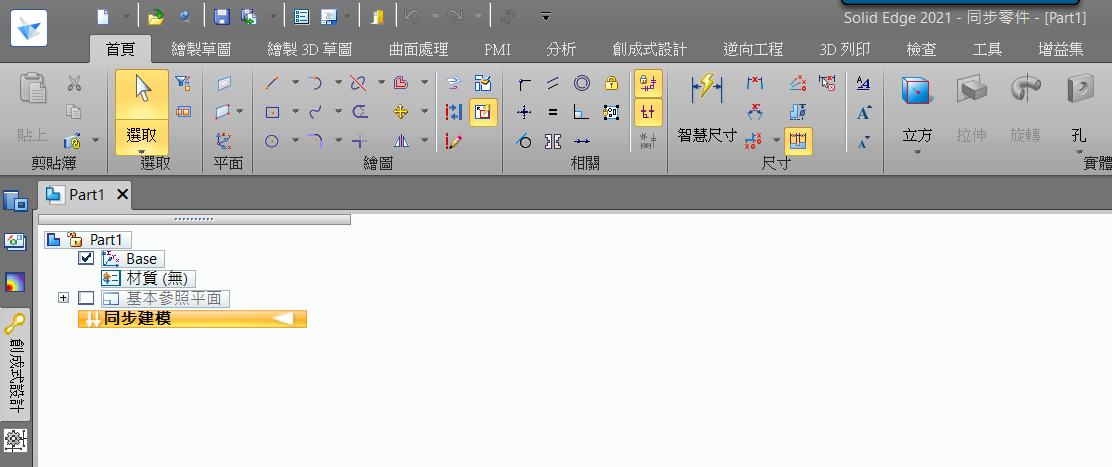Toggle the Relationship Handles button

tap(648, 112)
